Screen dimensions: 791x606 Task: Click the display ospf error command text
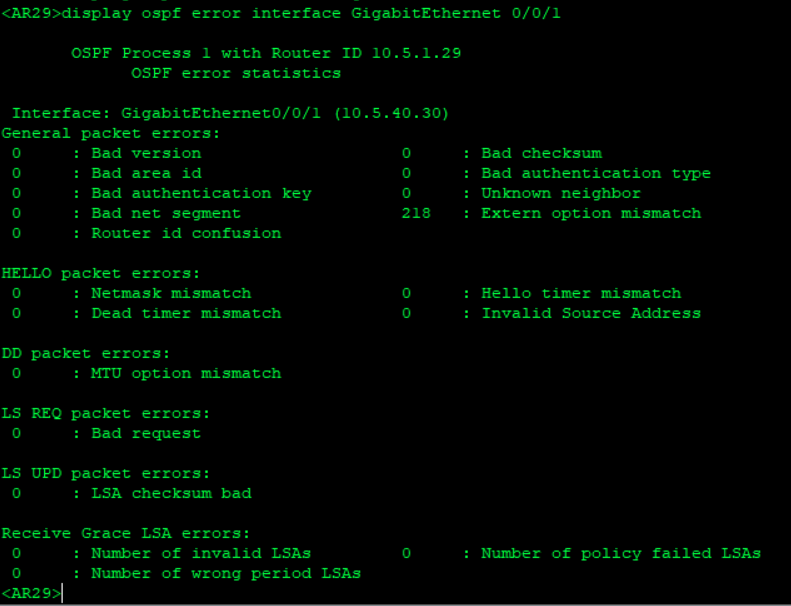coord(311,13)
